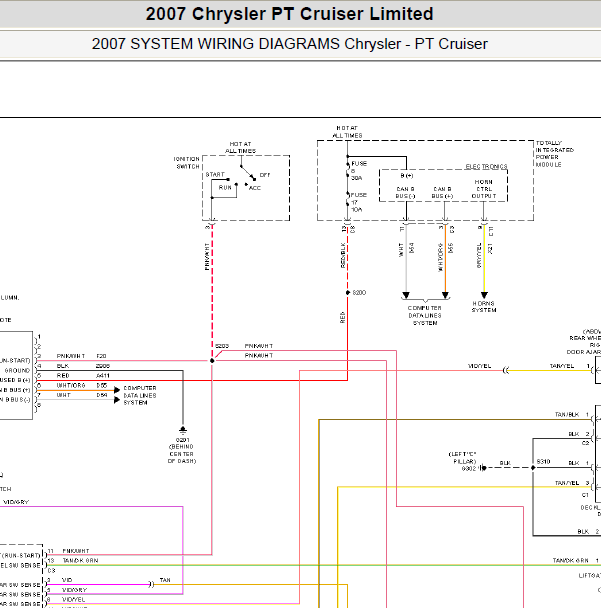Click 'TAN/DK GRN' label at right edge
The image size is (601, 608).
point(570,561)
